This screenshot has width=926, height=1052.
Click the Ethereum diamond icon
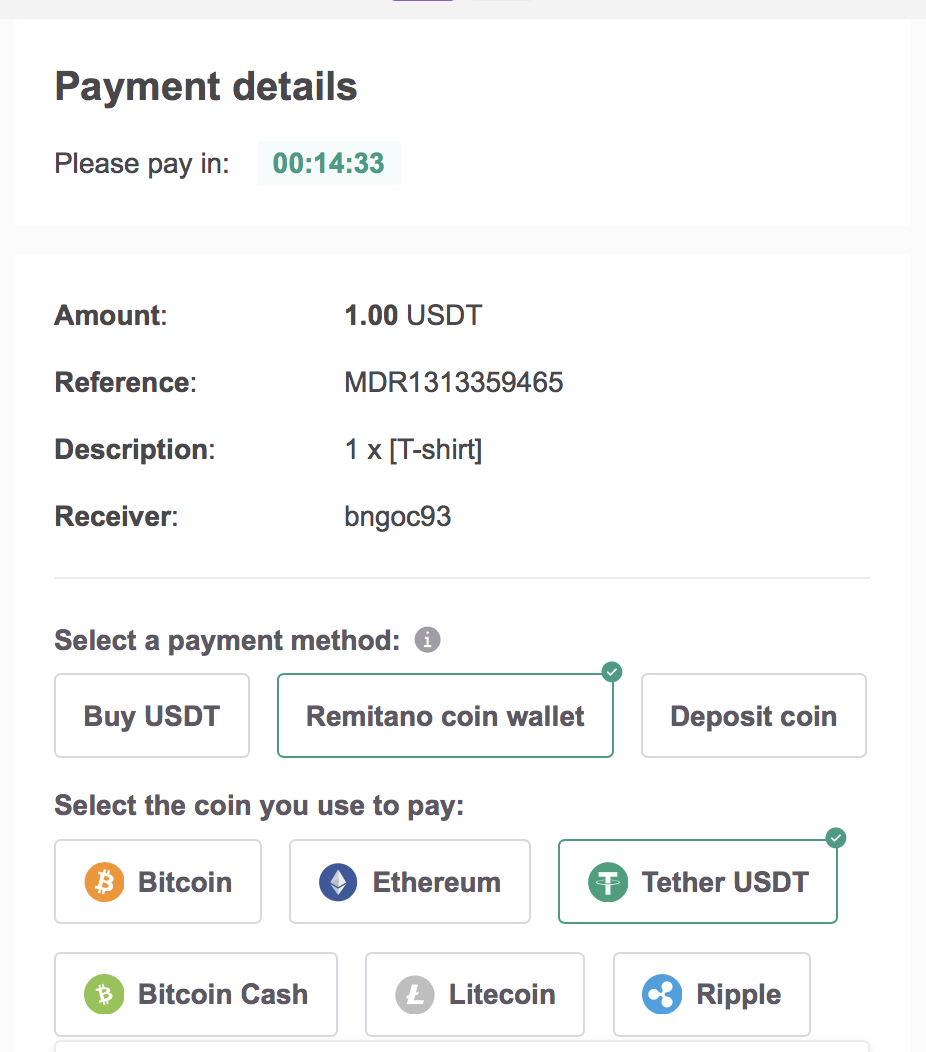click(x=338, y=882)
